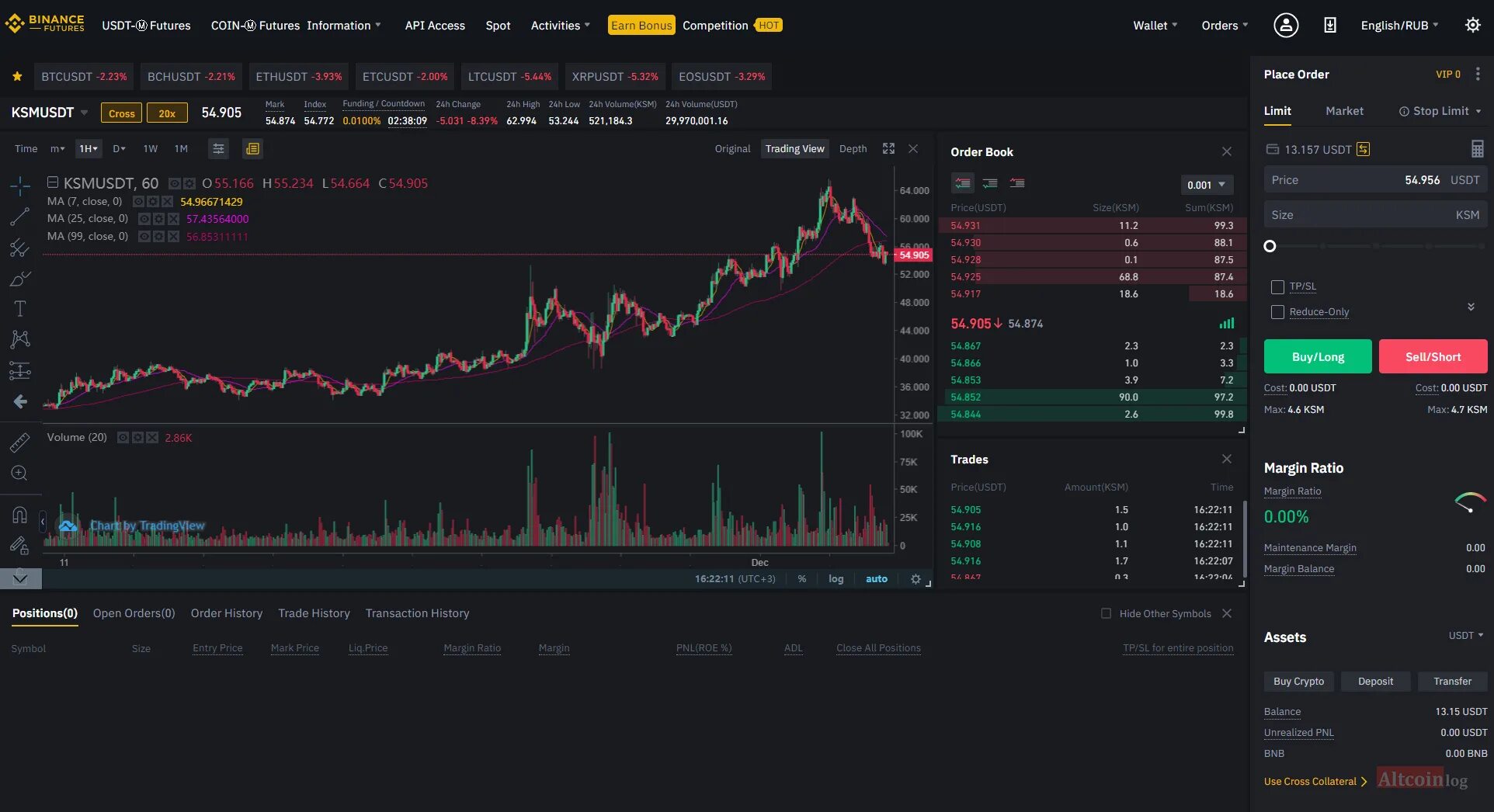The image size is (1494, 812).
Task: Open the app download icon
Action: (x=1330, y=25)
